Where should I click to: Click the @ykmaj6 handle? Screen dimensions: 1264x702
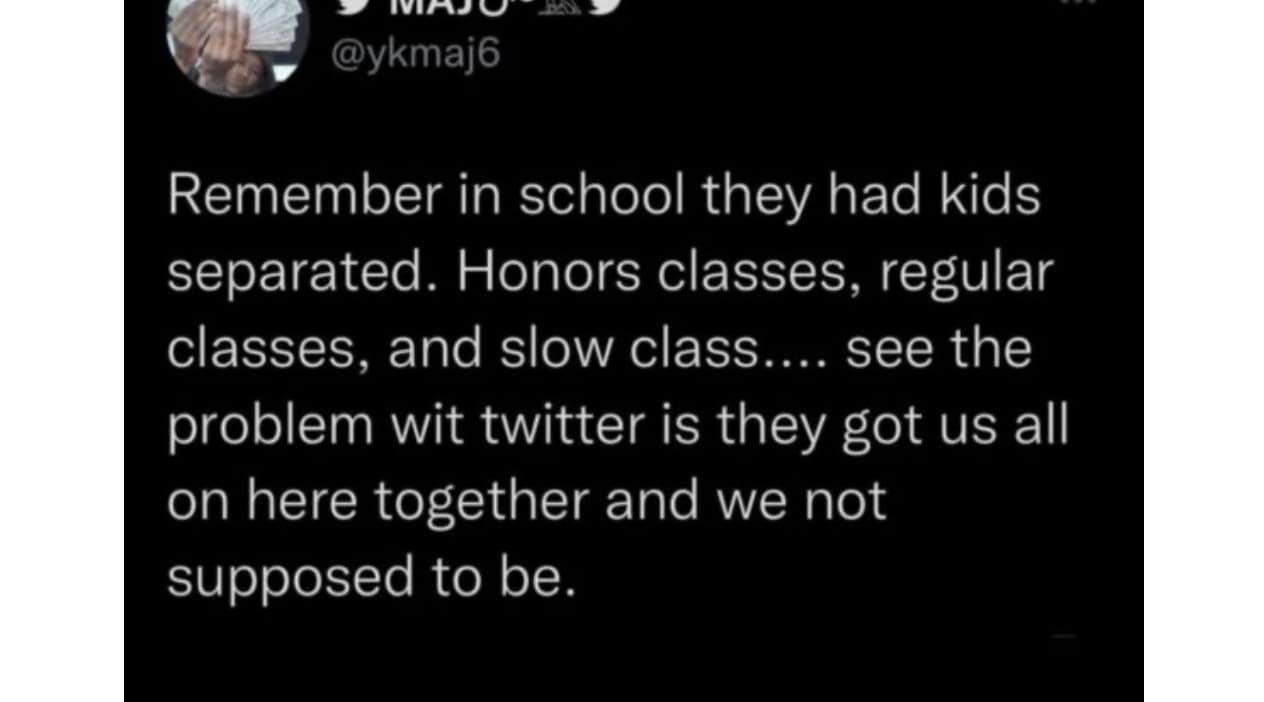(415, 57)
